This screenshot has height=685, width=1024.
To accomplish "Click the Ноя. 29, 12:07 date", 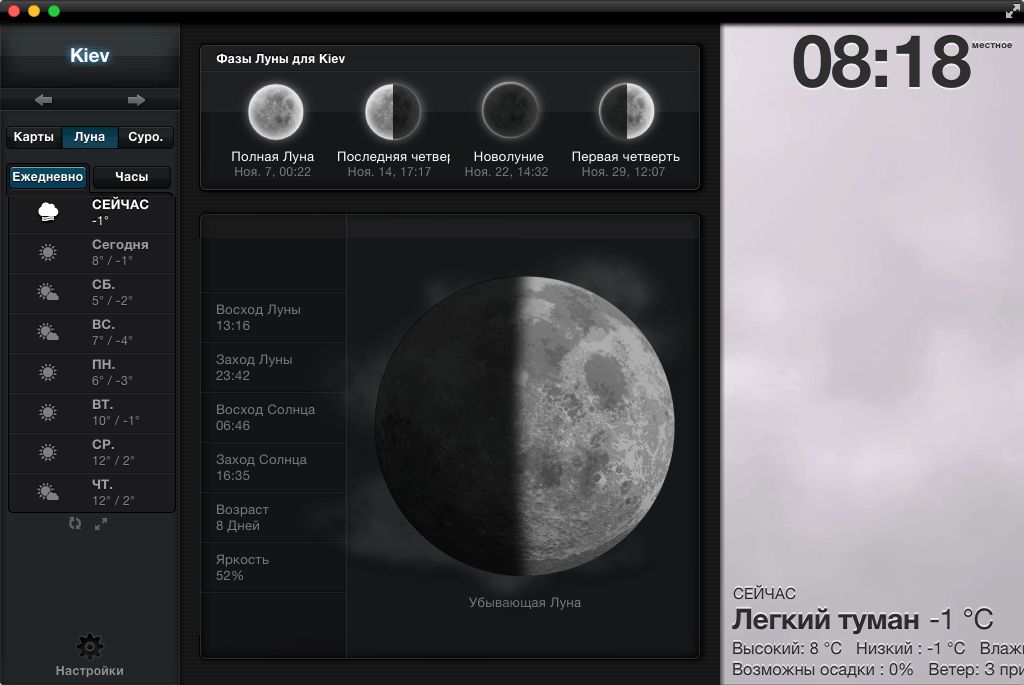I will 623,172.
